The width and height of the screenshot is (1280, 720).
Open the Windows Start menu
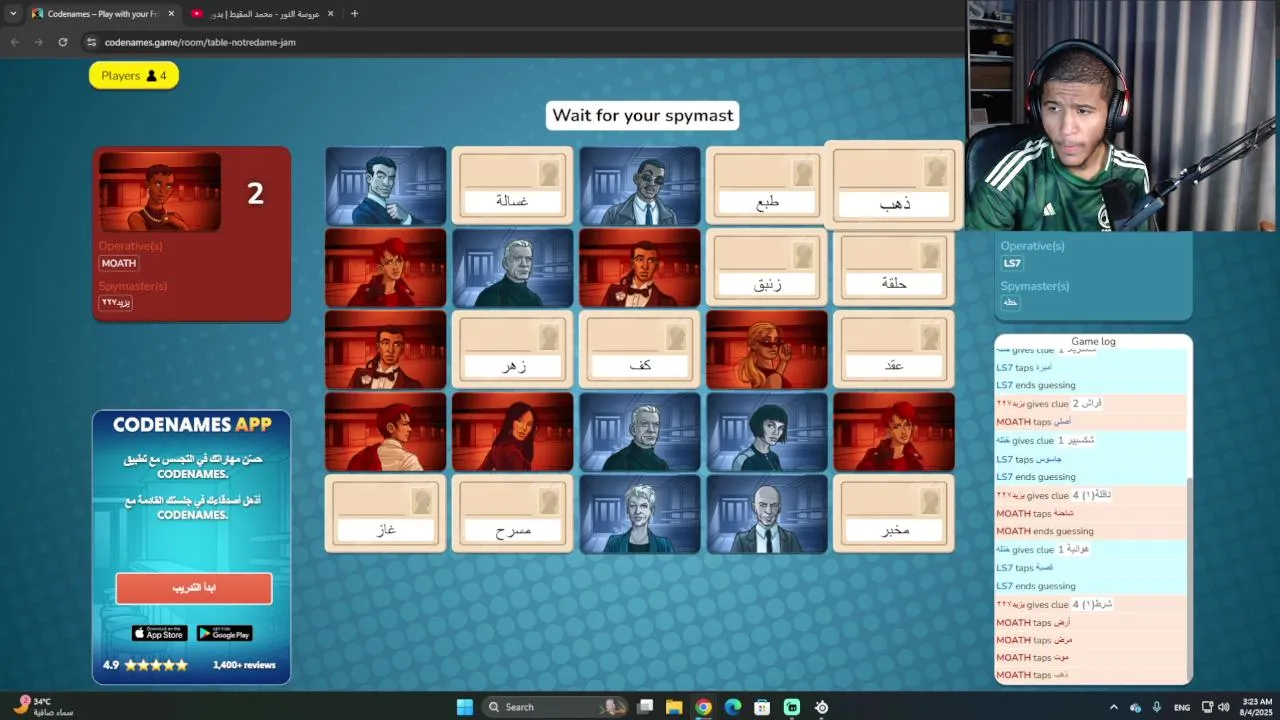465,707
